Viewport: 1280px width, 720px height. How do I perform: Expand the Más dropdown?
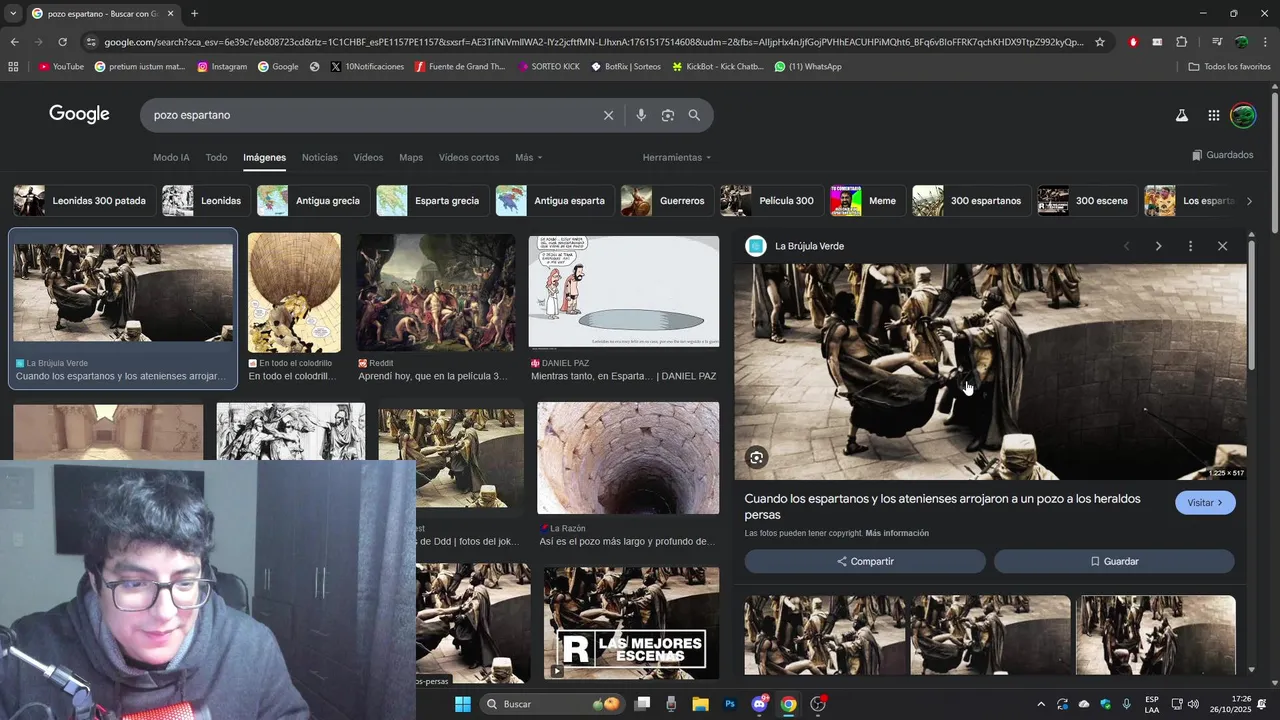[528, 157]
